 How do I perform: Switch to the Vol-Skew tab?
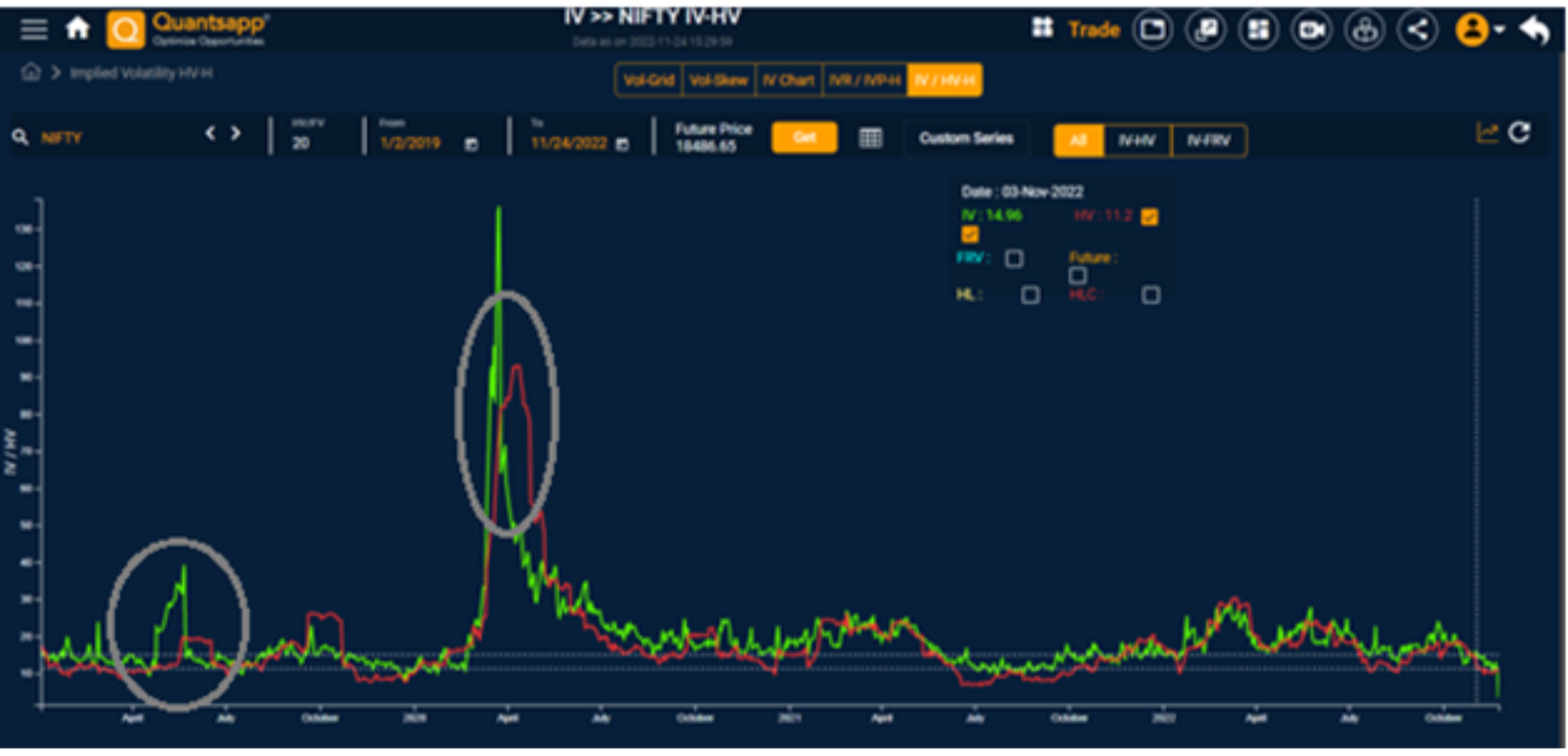click(x=718, y=80)
